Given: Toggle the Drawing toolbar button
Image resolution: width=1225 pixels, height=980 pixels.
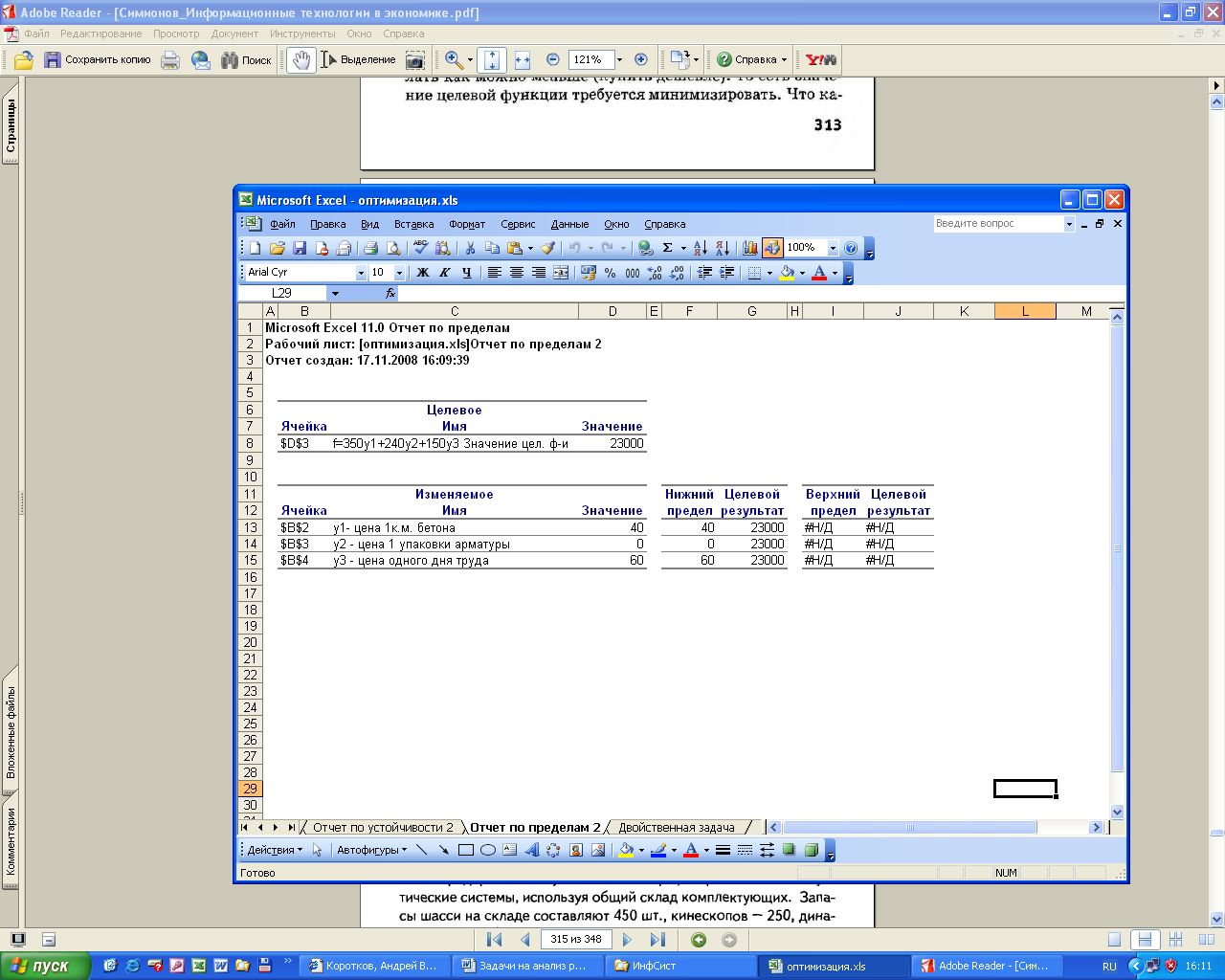Looking at the screenshot, I should (772, 248).
